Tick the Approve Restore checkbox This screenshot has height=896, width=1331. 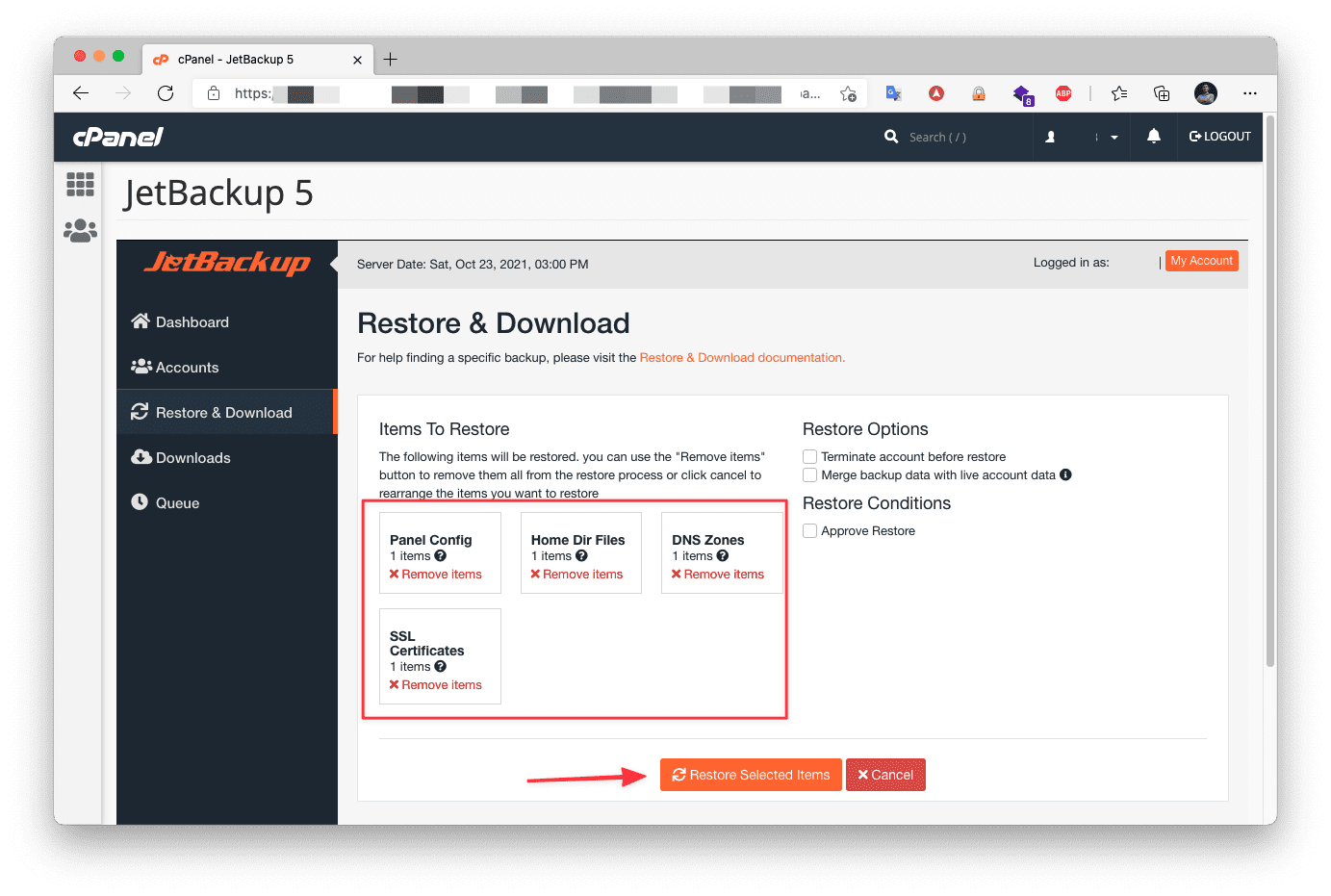coord(809,530)
